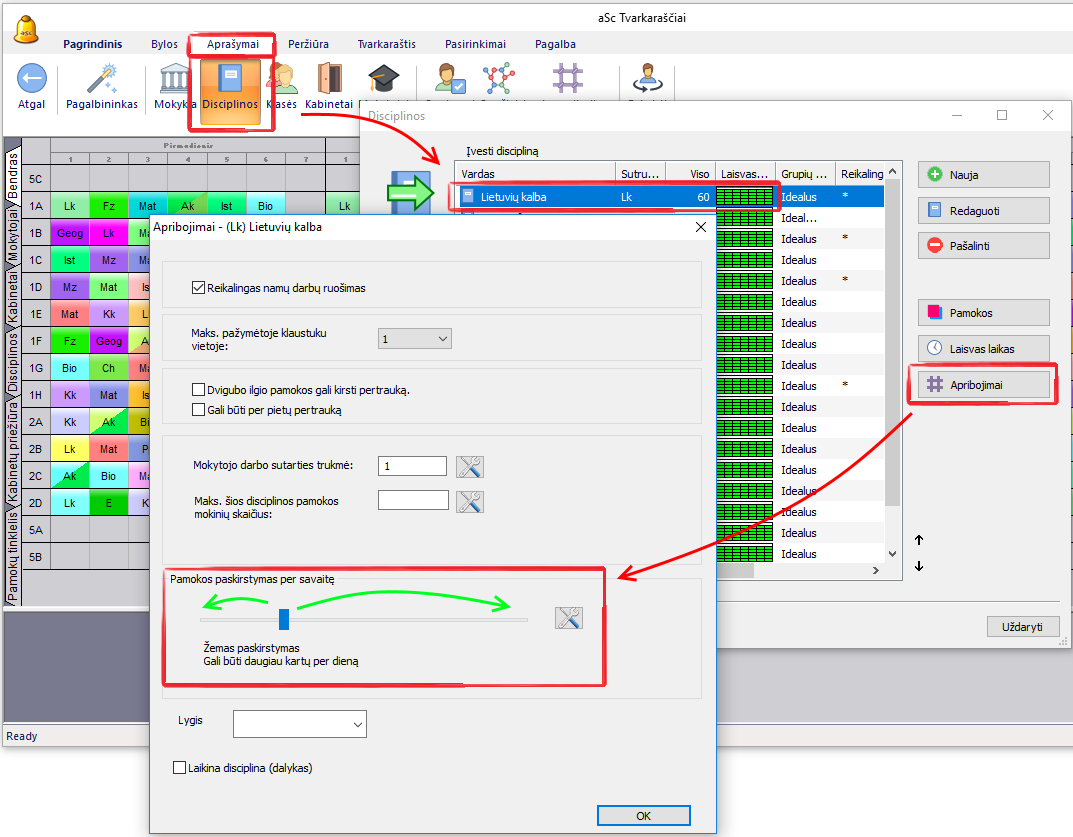Click the Maks. mokinių skaičius input field

[413, 500]
